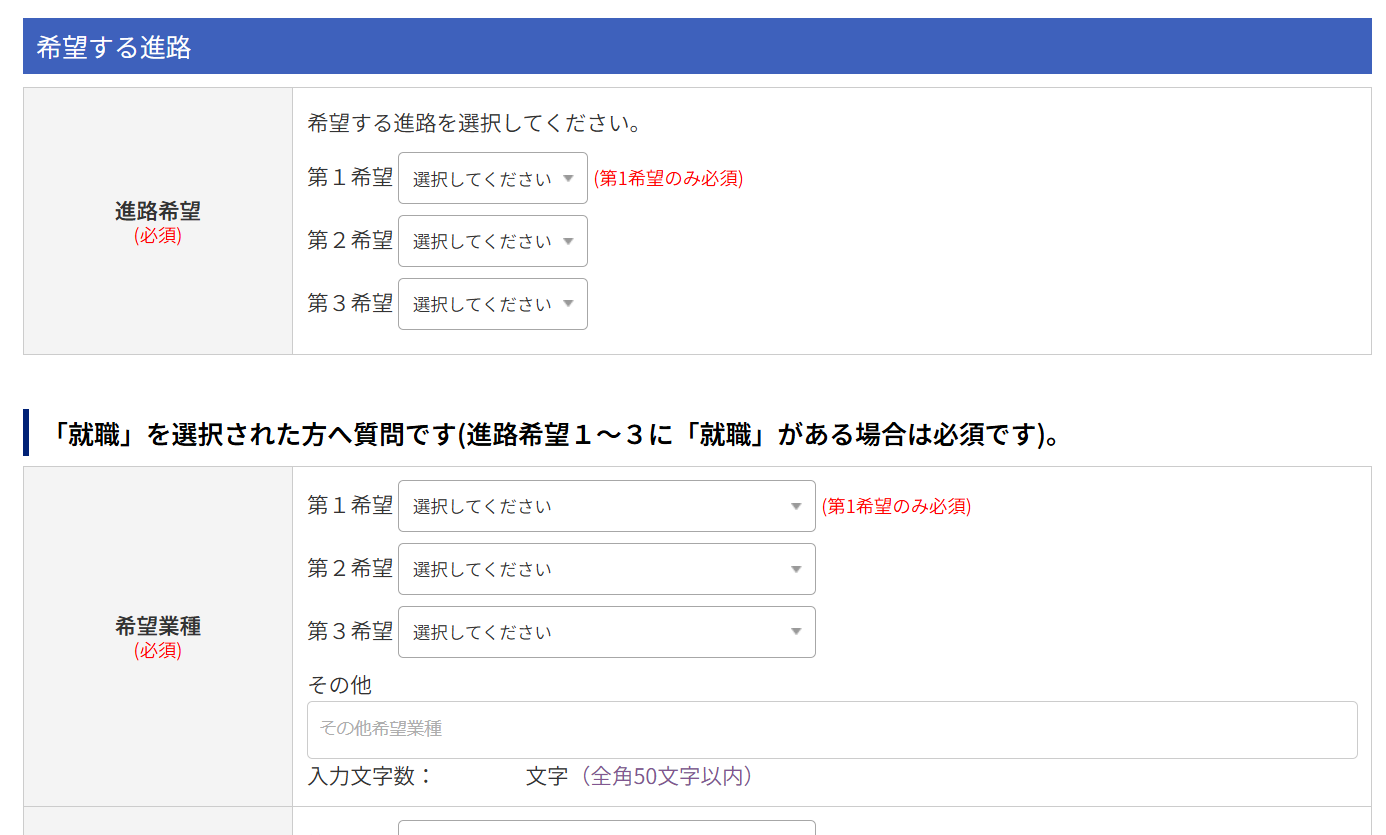Click arrow icon in 進路希望 第1希望 dropdown
Screen dimensions: 1386x835
coord(568,179)
